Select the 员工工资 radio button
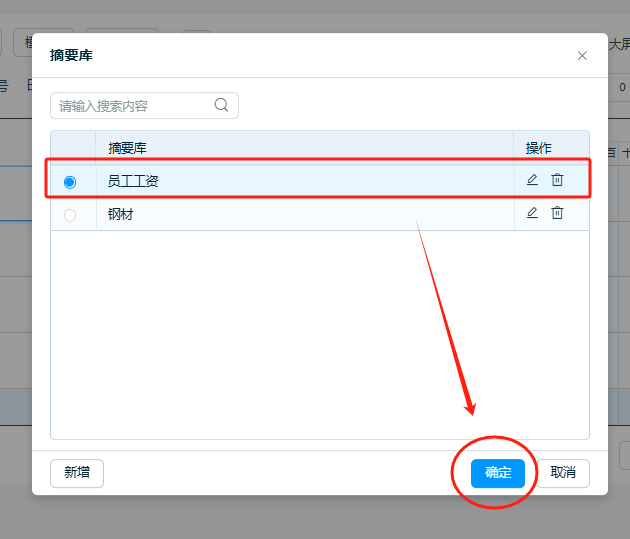Screen dimensions: 630x539 point(70,182)
